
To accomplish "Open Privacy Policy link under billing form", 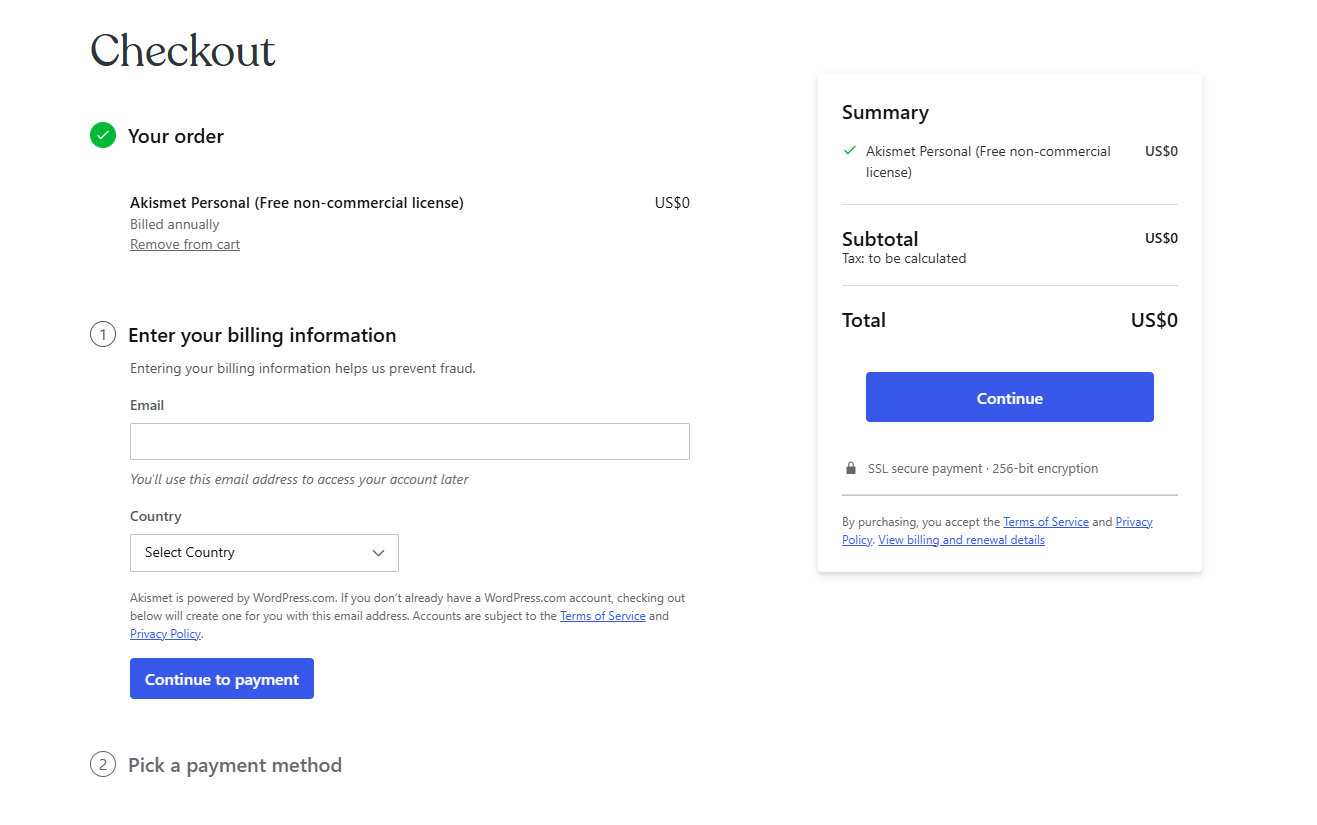I will 165,634.
